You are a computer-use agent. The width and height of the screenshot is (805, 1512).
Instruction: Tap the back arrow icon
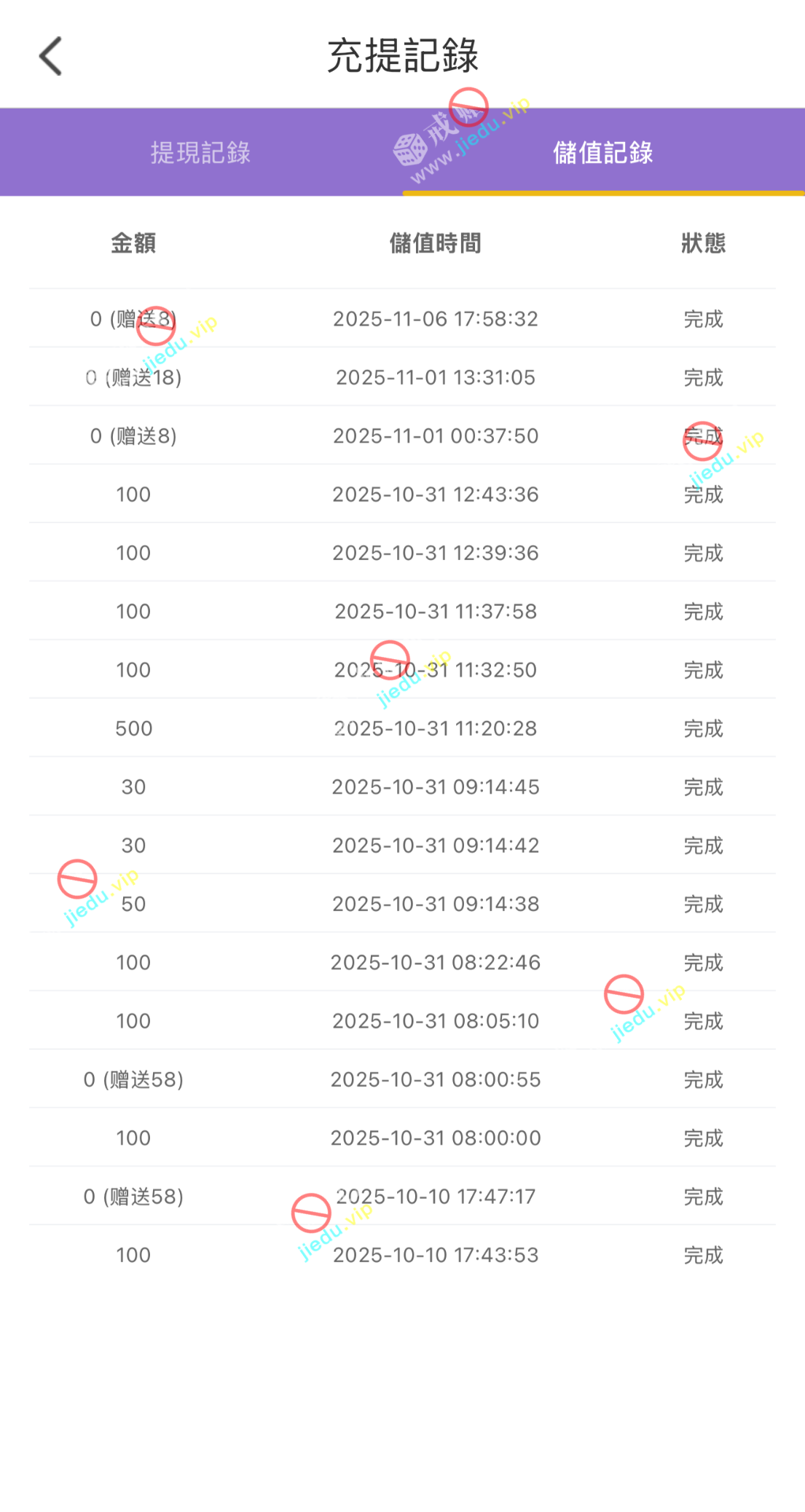[x=50, y=56]
